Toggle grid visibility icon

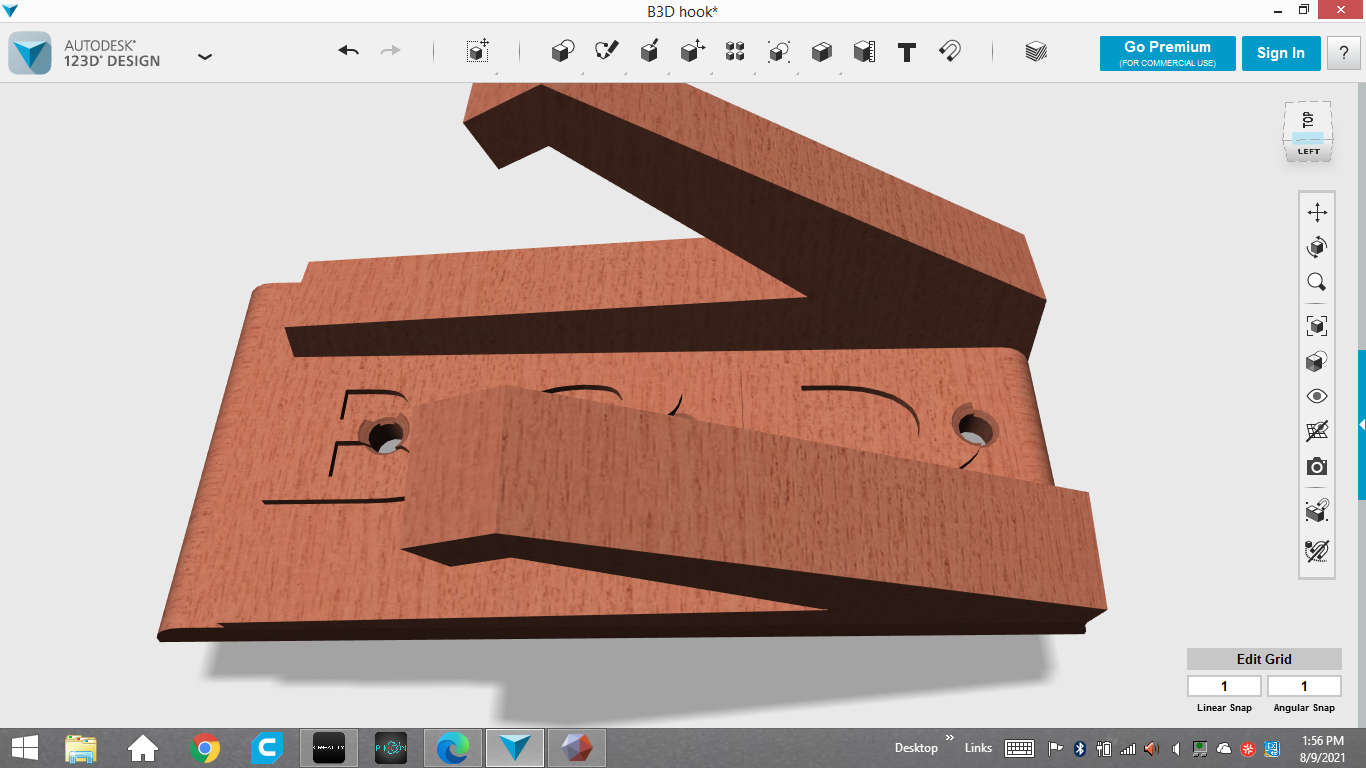pos(1317,431)
